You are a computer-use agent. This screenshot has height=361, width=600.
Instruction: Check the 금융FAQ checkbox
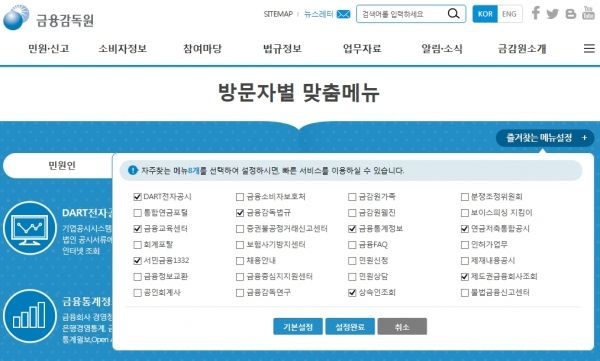pyautogui.click(x=352, y=245)
